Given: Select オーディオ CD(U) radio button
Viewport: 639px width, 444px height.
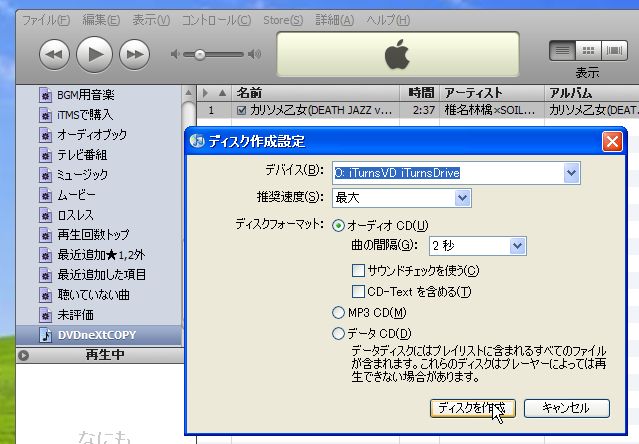Looking at the screenshot, I should 338,225.
